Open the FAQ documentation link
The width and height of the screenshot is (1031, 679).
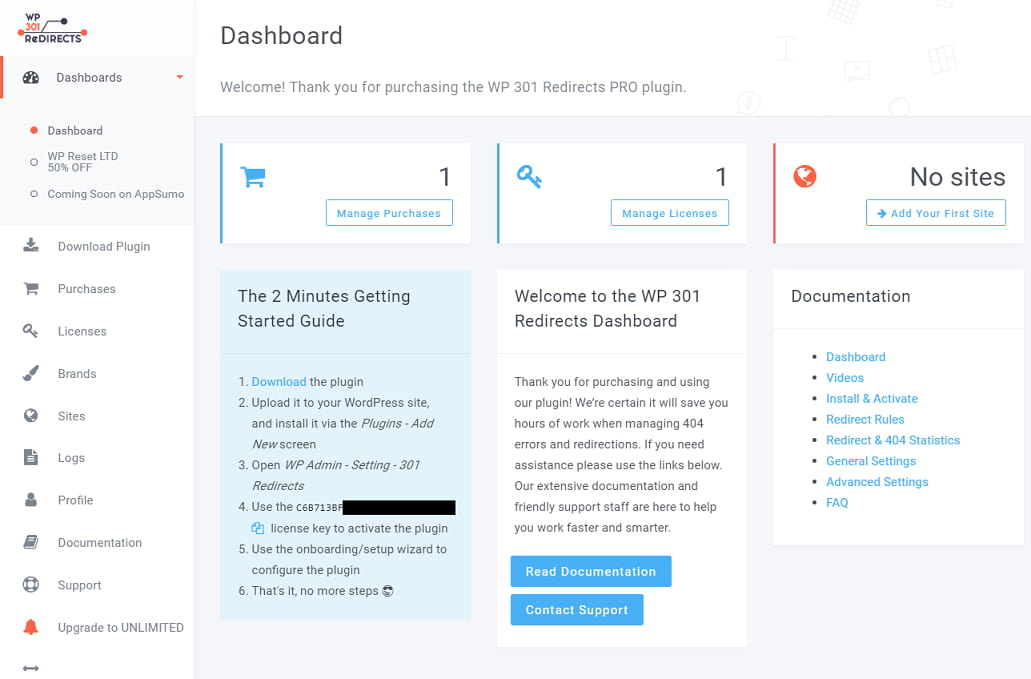[x=837, y=503]
